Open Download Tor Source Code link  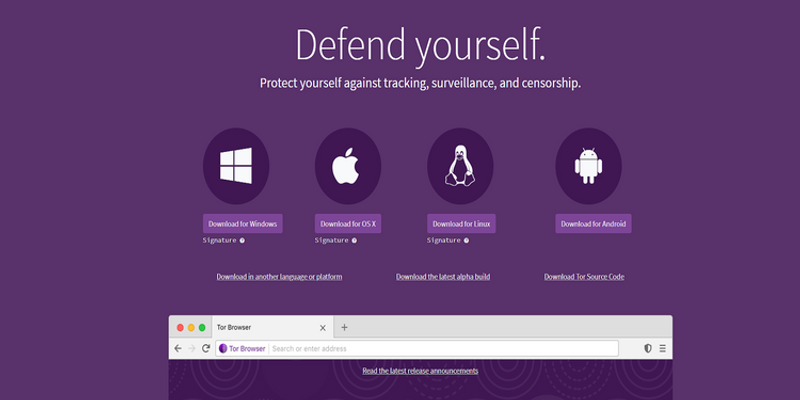pyautogui.click(x=584, y=277)
